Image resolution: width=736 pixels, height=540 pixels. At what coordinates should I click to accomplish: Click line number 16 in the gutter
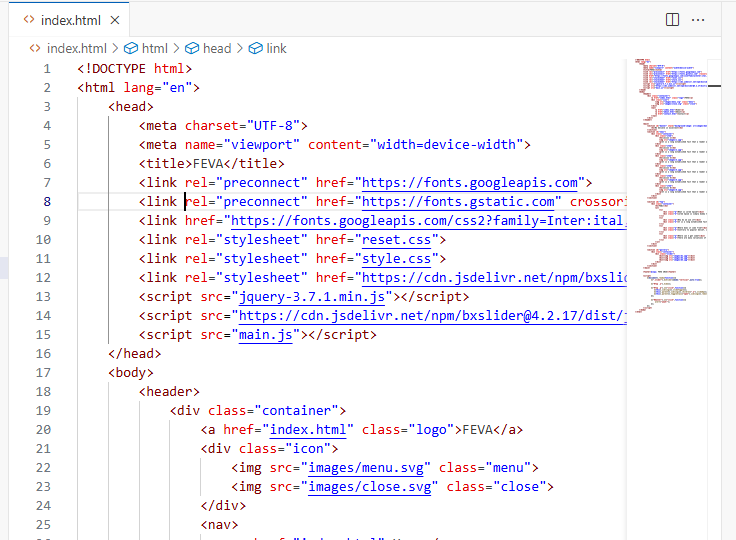(43, 354)
